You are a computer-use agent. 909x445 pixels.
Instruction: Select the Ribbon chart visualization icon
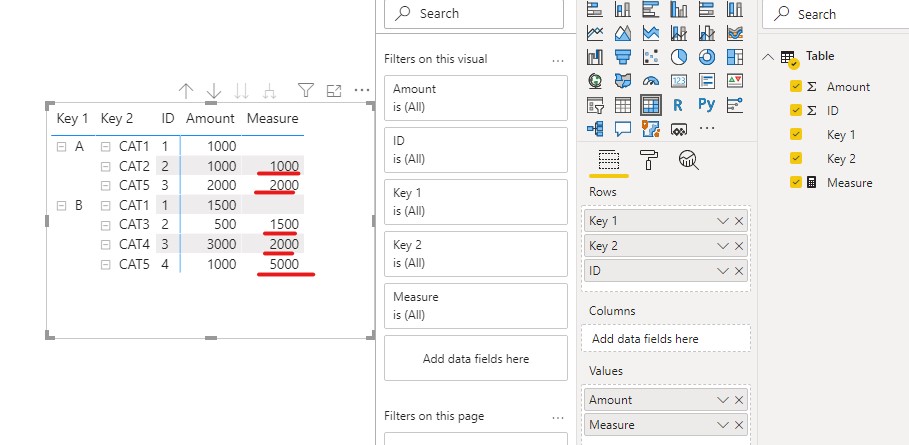click(735, 33)
